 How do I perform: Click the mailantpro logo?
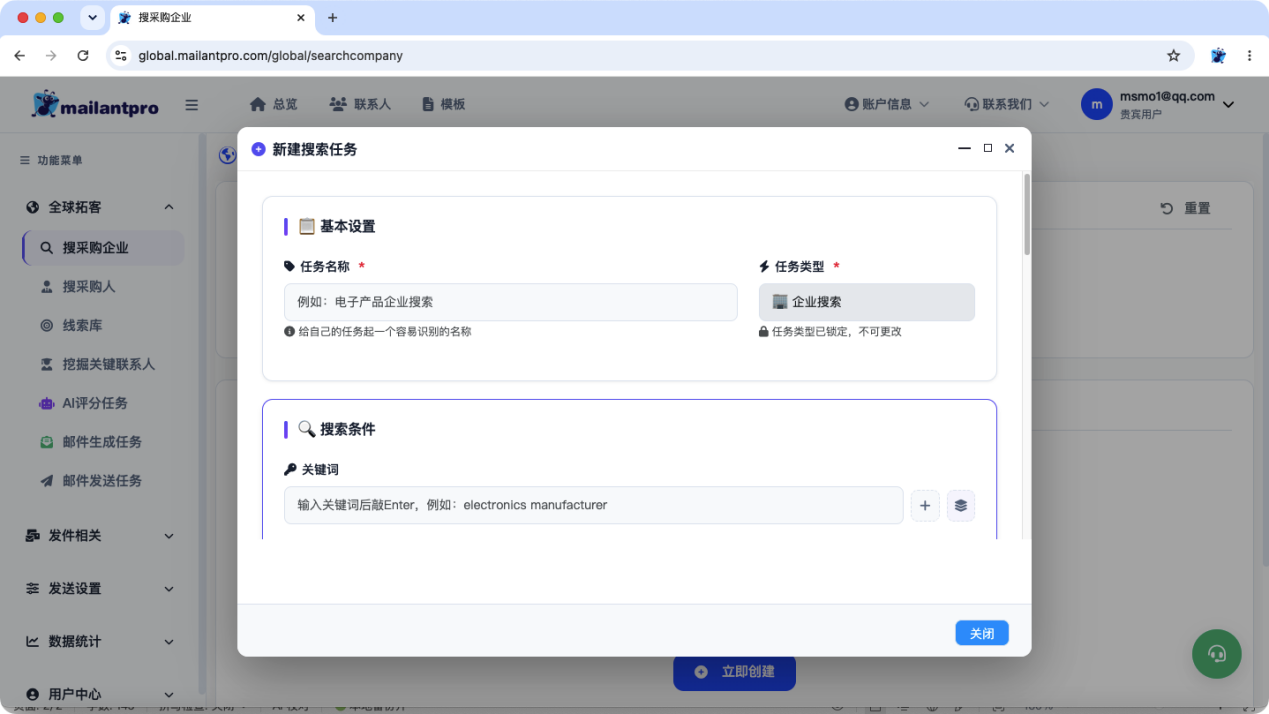[x=95, y=104]
